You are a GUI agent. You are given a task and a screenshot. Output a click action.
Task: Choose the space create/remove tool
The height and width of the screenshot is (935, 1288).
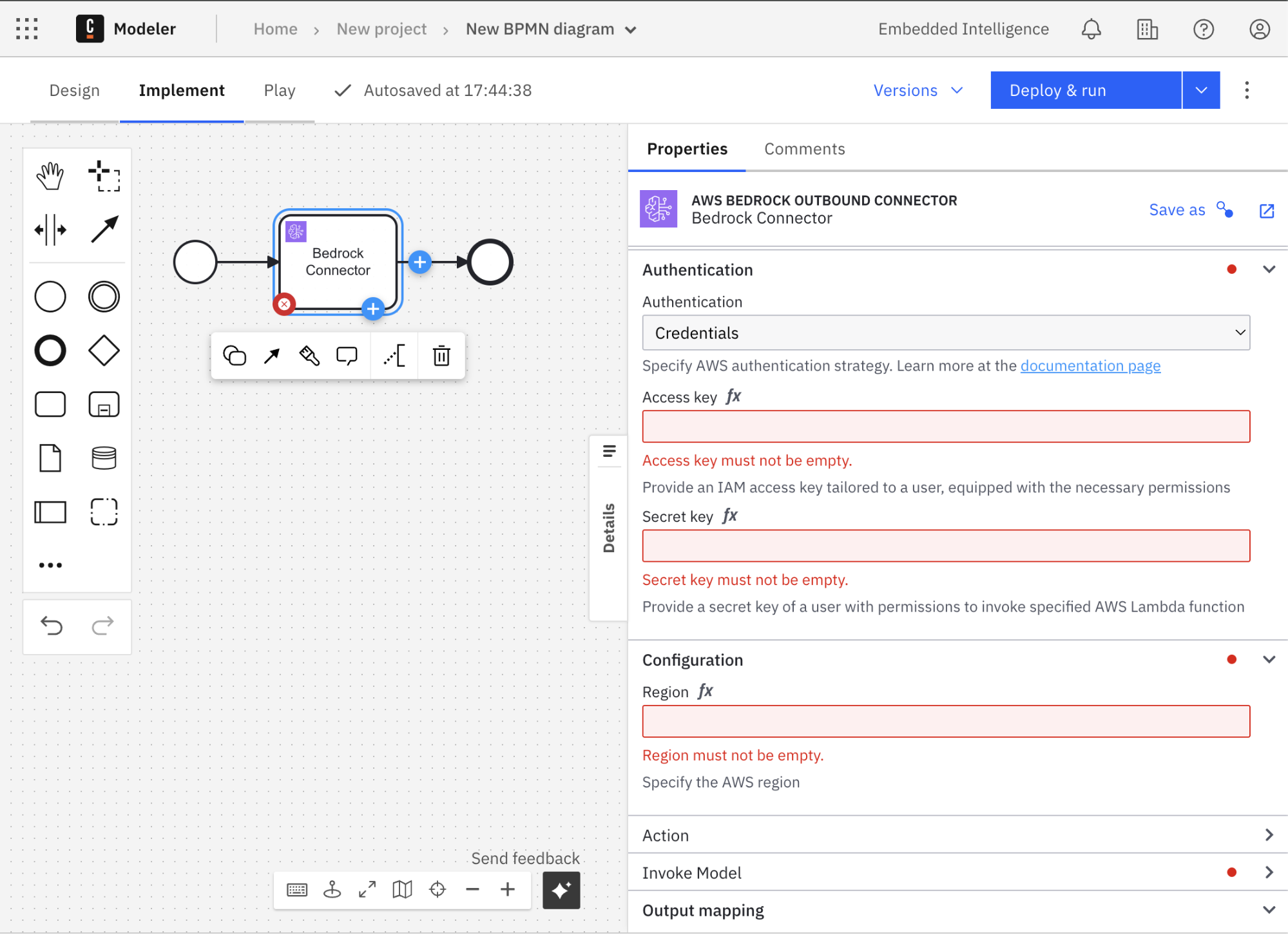pos(50,230)
